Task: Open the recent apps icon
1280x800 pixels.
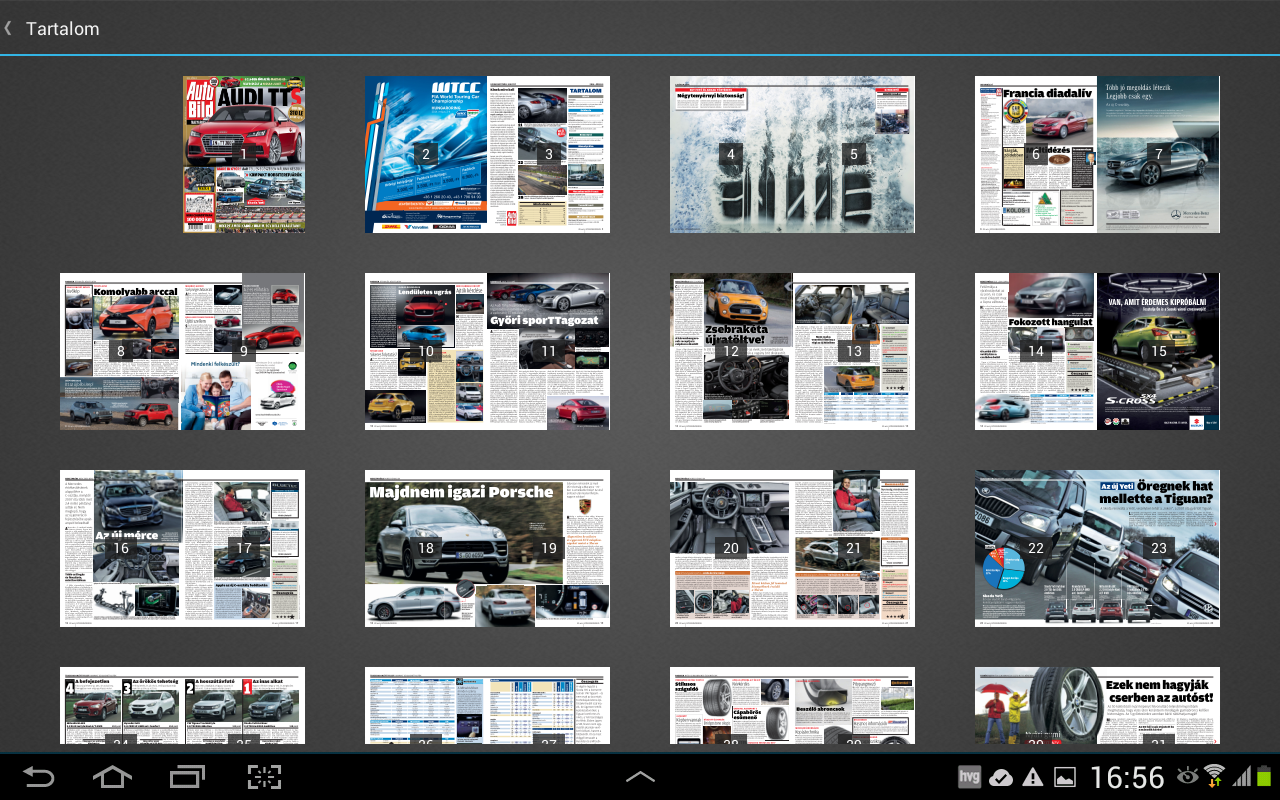Action: click(x=187, y=777)
